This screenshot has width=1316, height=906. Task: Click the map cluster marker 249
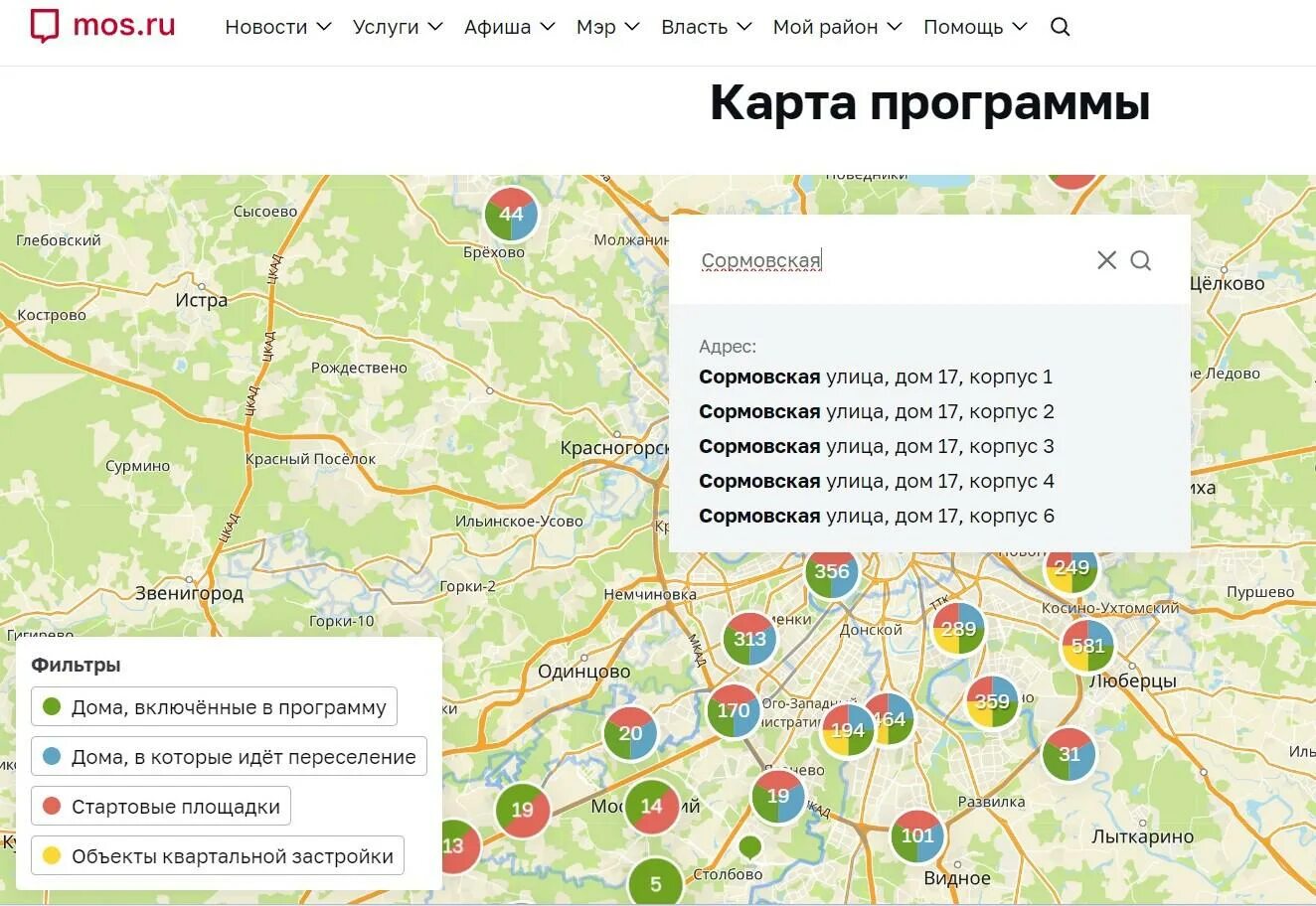(x=1071, y=568)
